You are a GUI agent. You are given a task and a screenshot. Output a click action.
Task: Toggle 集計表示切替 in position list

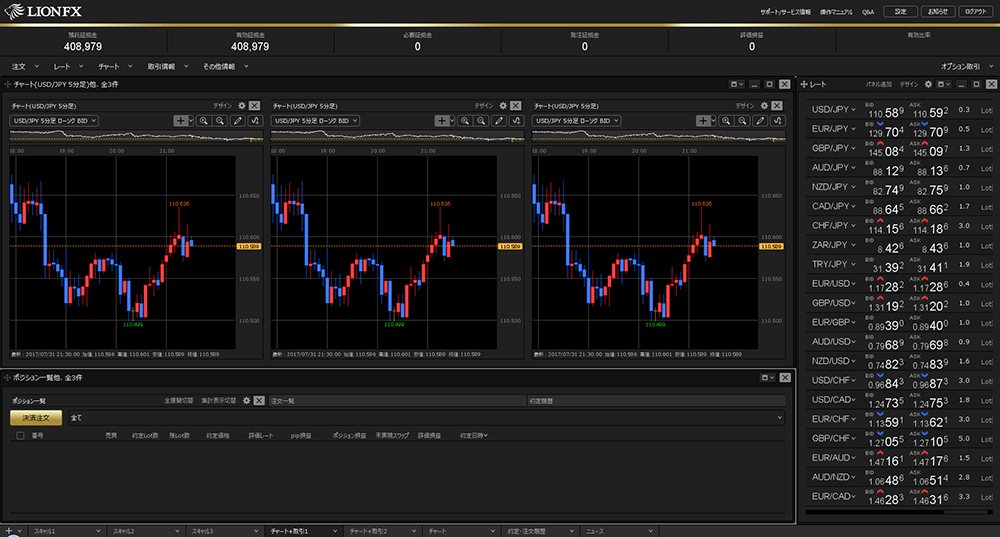click(x=218, y=400)
